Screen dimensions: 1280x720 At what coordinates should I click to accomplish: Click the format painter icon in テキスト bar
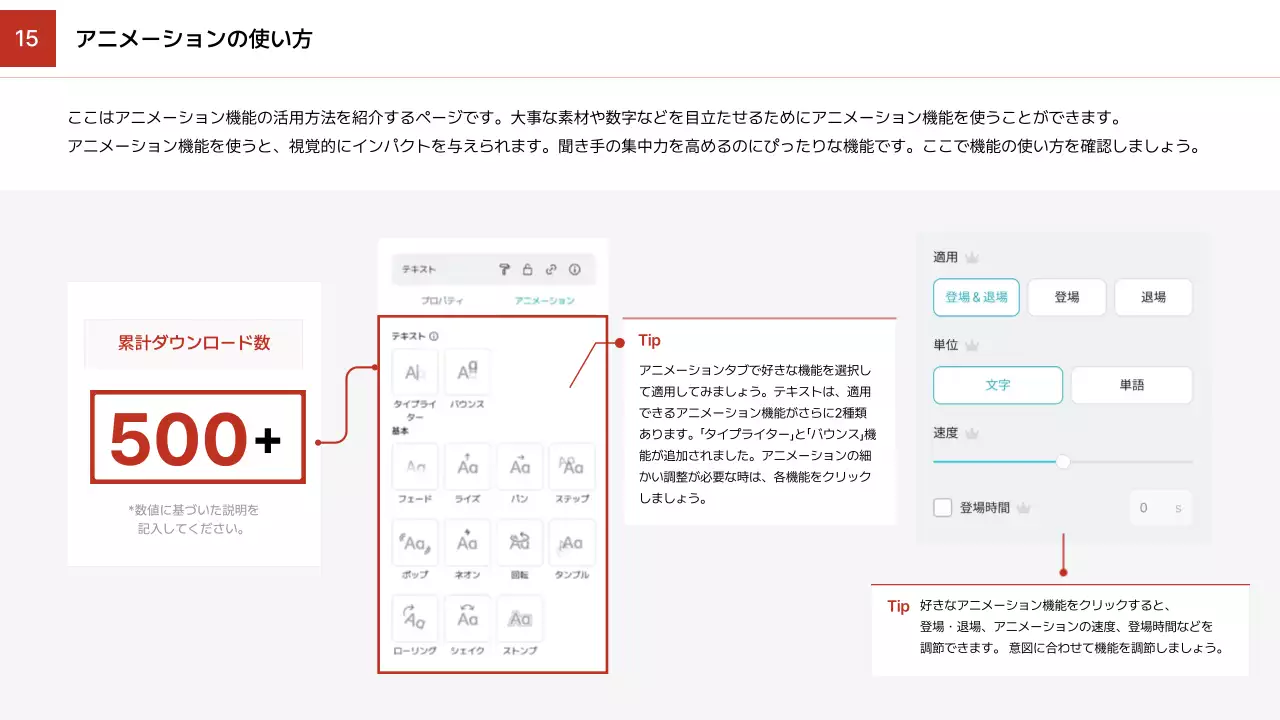click(505, 269)
